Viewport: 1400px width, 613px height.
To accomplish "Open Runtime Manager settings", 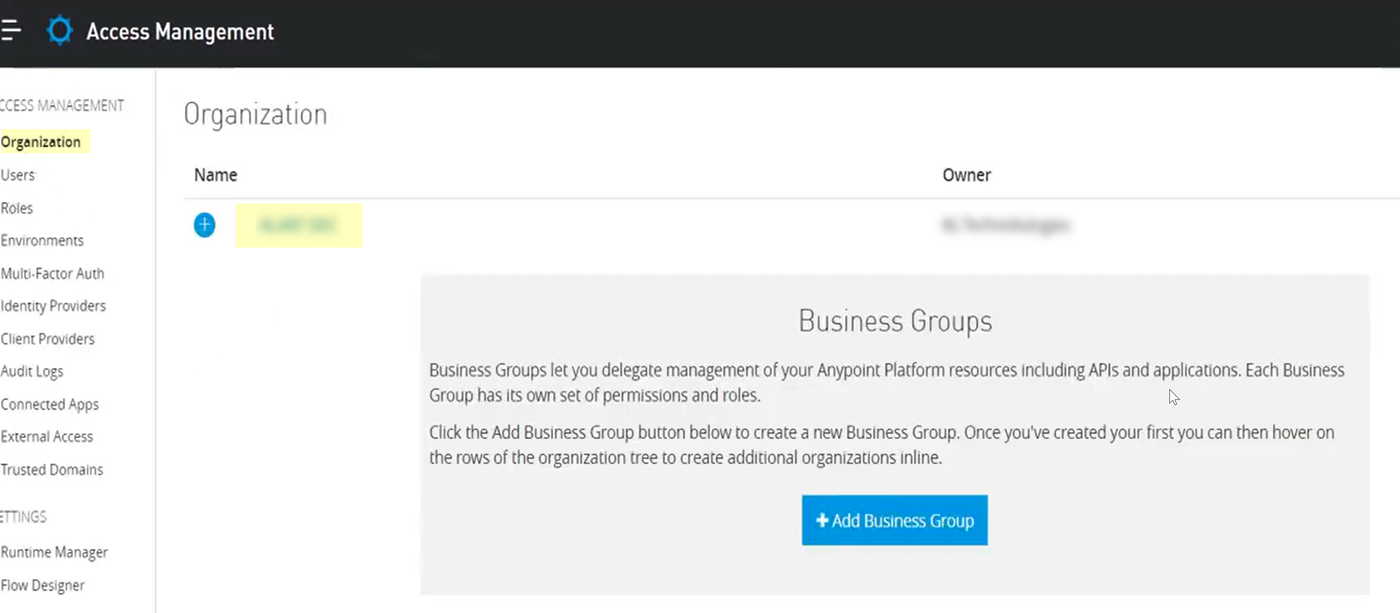I will (54, 552).
